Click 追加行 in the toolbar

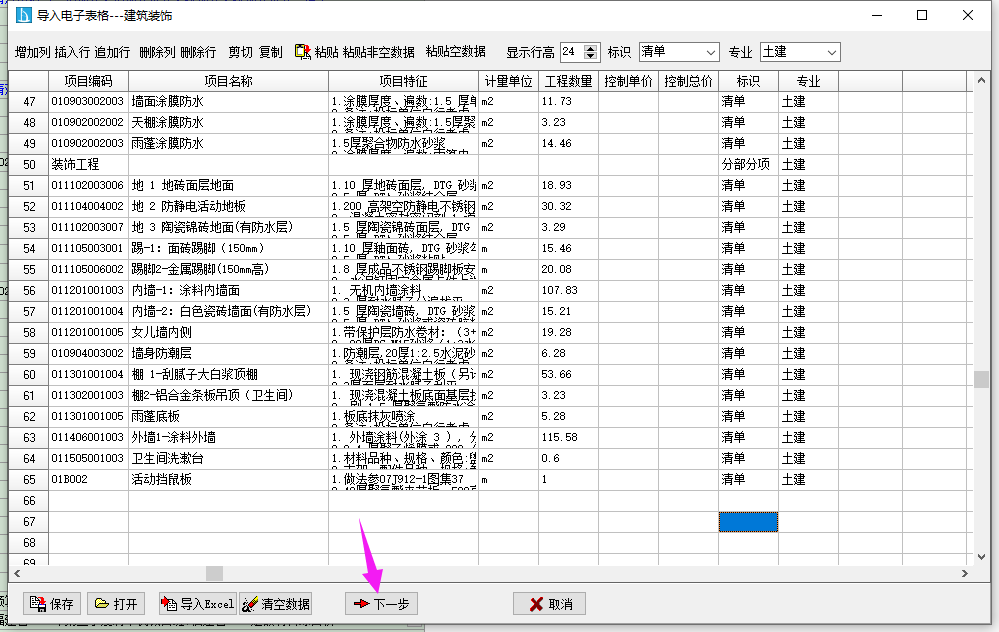(x=112, y=52)
